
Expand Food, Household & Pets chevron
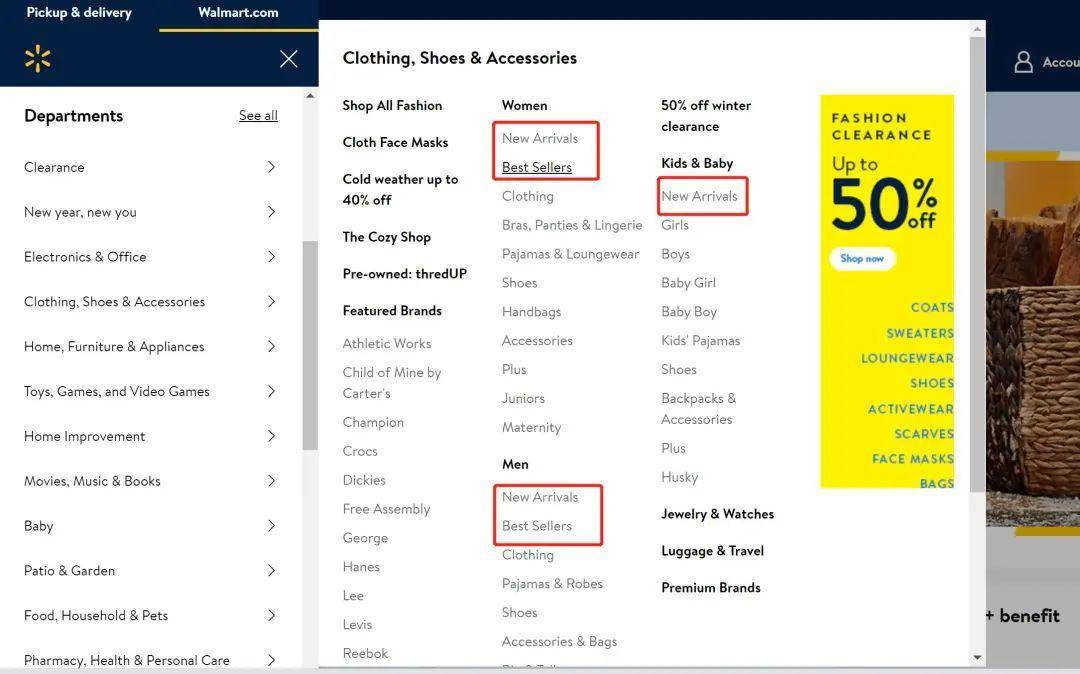click(271, 615)
